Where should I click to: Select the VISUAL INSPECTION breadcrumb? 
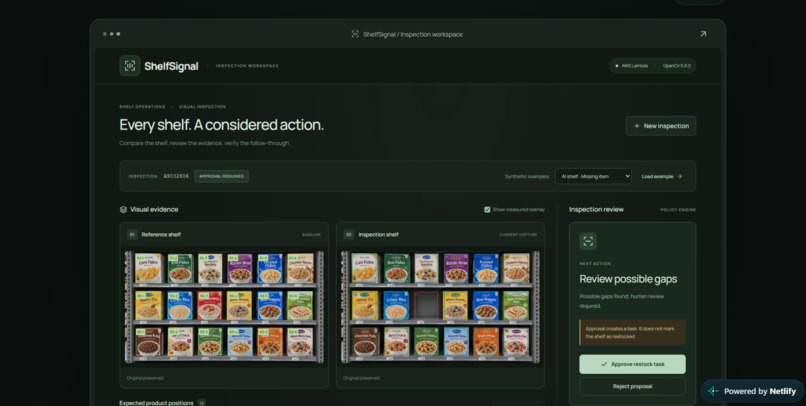click(202, 107)
